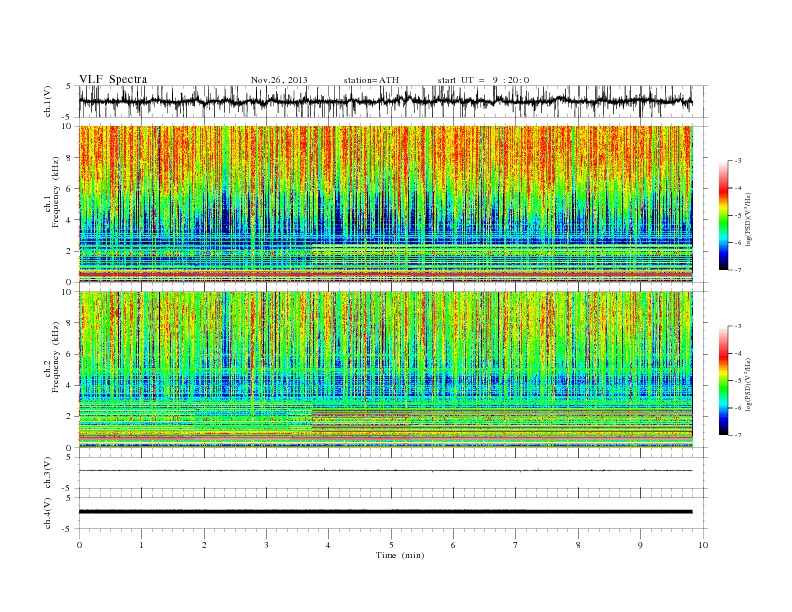The width and height of the screenshot is (792, 612).
Task: Click time axis tick label "10" at right end
Action: [x=703, y=545]
